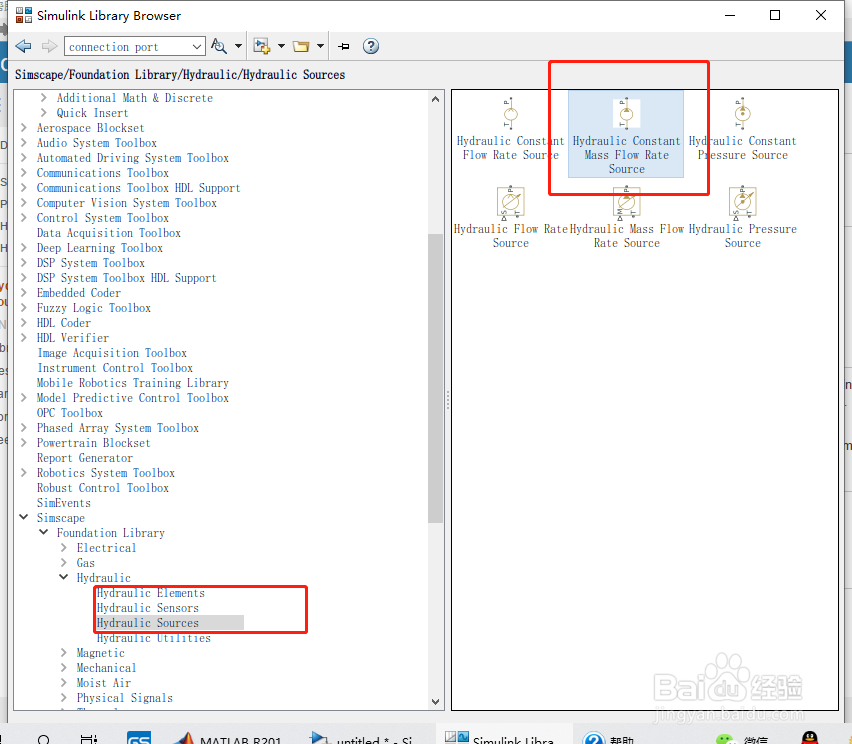This screenshot has height=744, width=852.
Task: Go back with the blue left arrow
Action: coord(23,46)
